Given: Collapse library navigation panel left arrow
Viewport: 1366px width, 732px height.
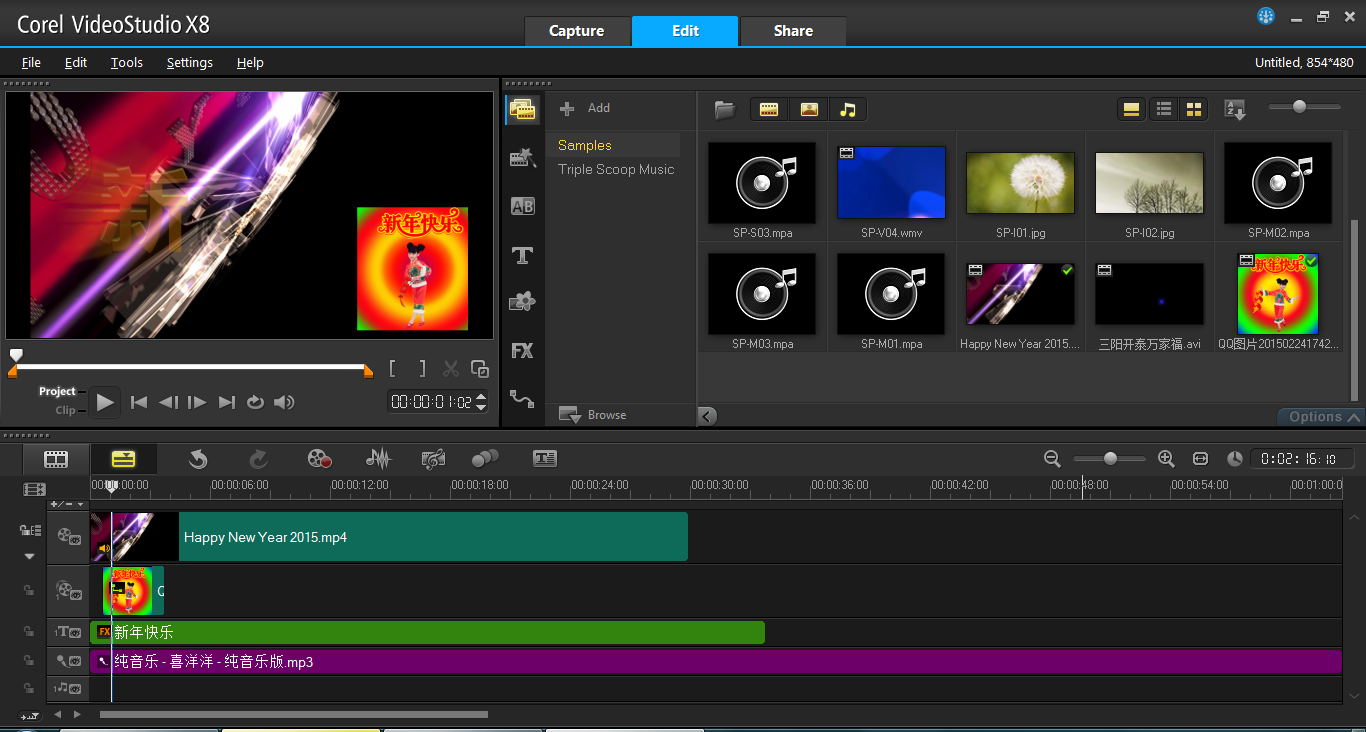Looking at the screenshot, I should pyautogui.click(x=707, y=416).
